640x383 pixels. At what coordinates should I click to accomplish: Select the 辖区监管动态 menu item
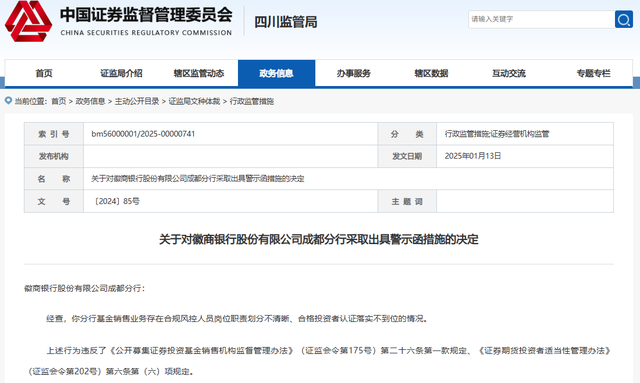(x=199, y=73)
